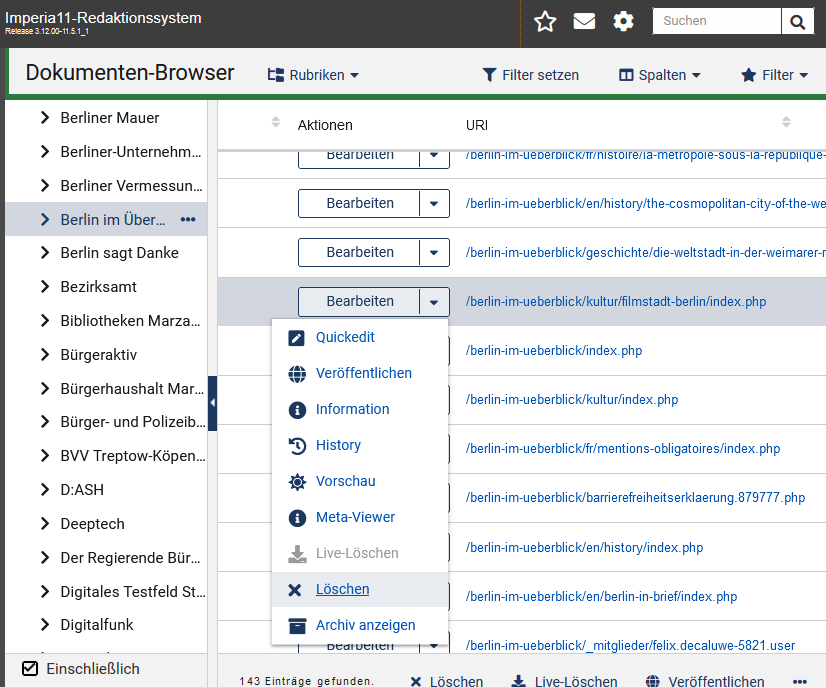This screenshot has height=688, width=826.
Task: Open the messages envelope icon
Action: coord(584,22)
